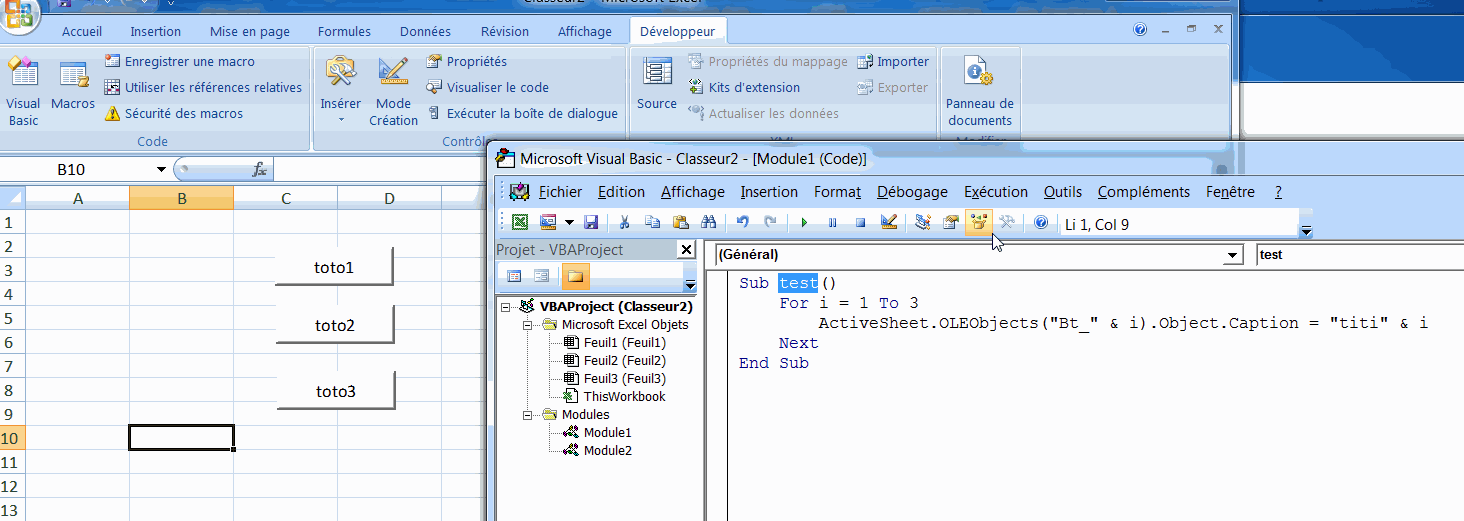Click View Code icon in Projet panel
The image size is (1464, 521).
click(x=514, y=275)
